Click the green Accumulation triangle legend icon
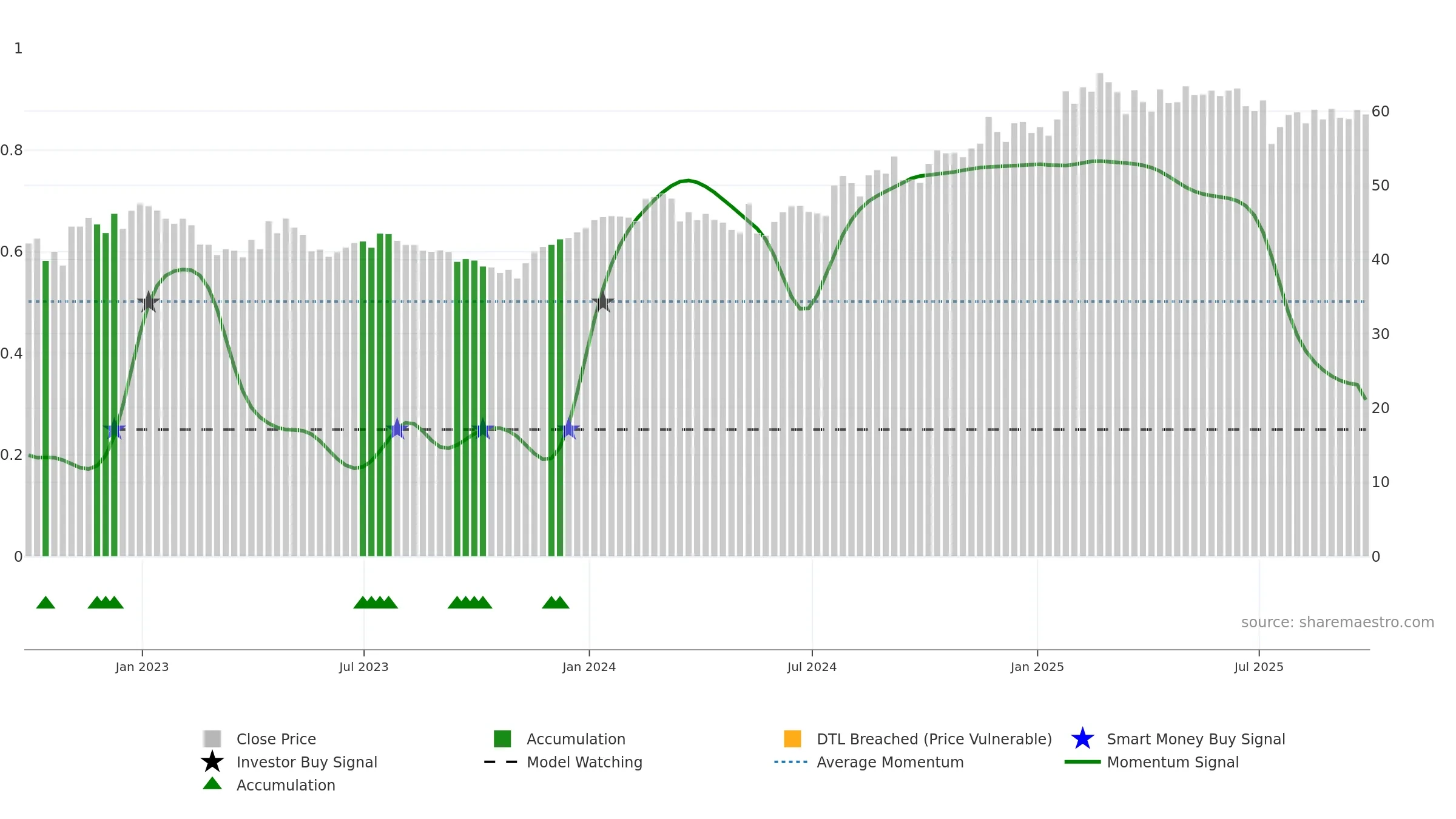The height and width of the screenshot is (819, 1456). point(212,784)
